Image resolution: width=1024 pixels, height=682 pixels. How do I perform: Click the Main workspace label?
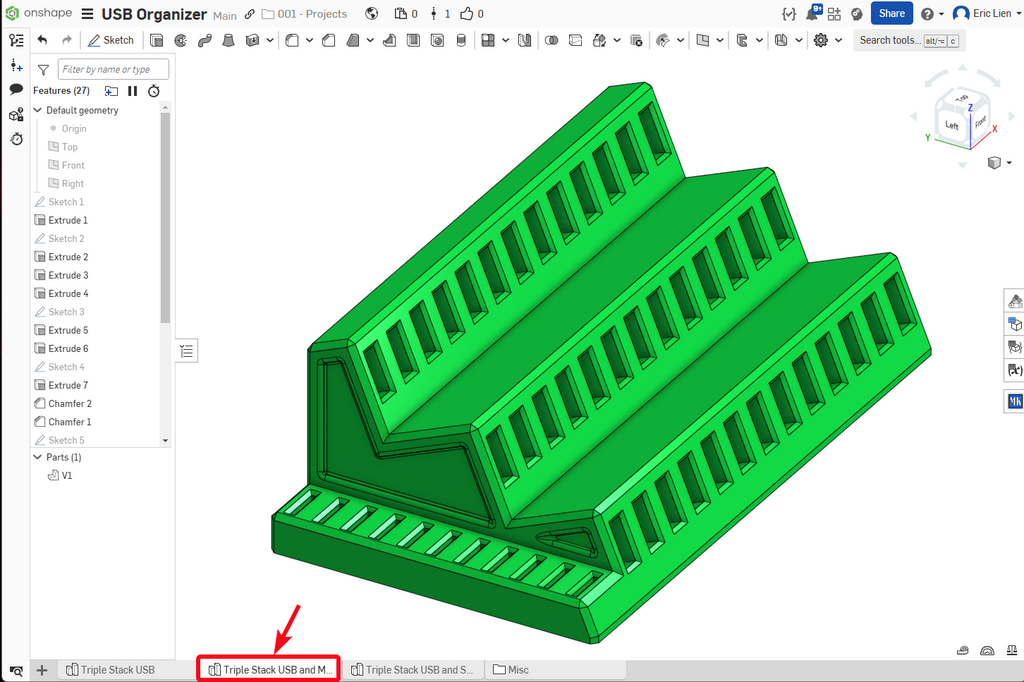tap(225, 16)
